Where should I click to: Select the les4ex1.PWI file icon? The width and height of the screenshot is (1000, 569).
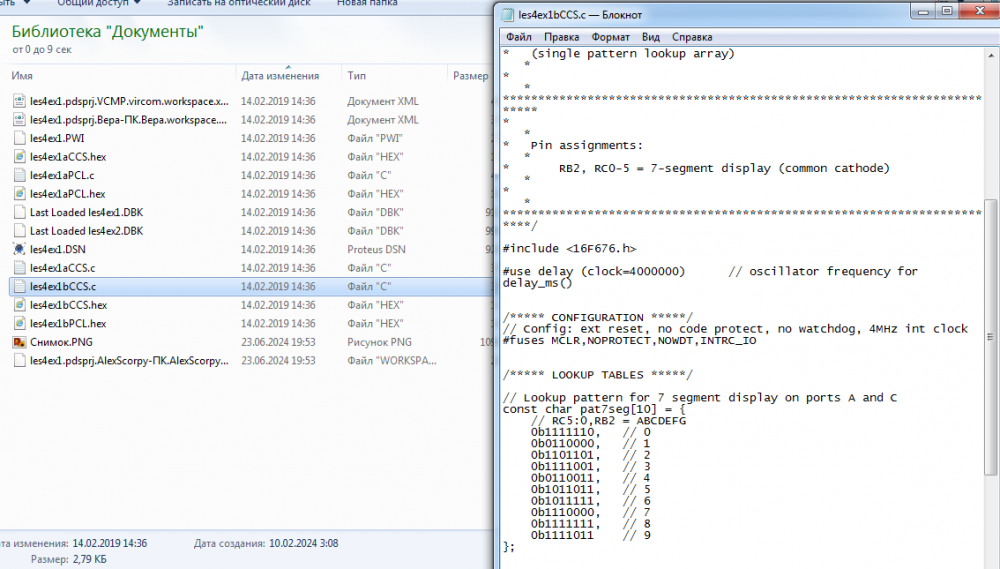point(19,138)
